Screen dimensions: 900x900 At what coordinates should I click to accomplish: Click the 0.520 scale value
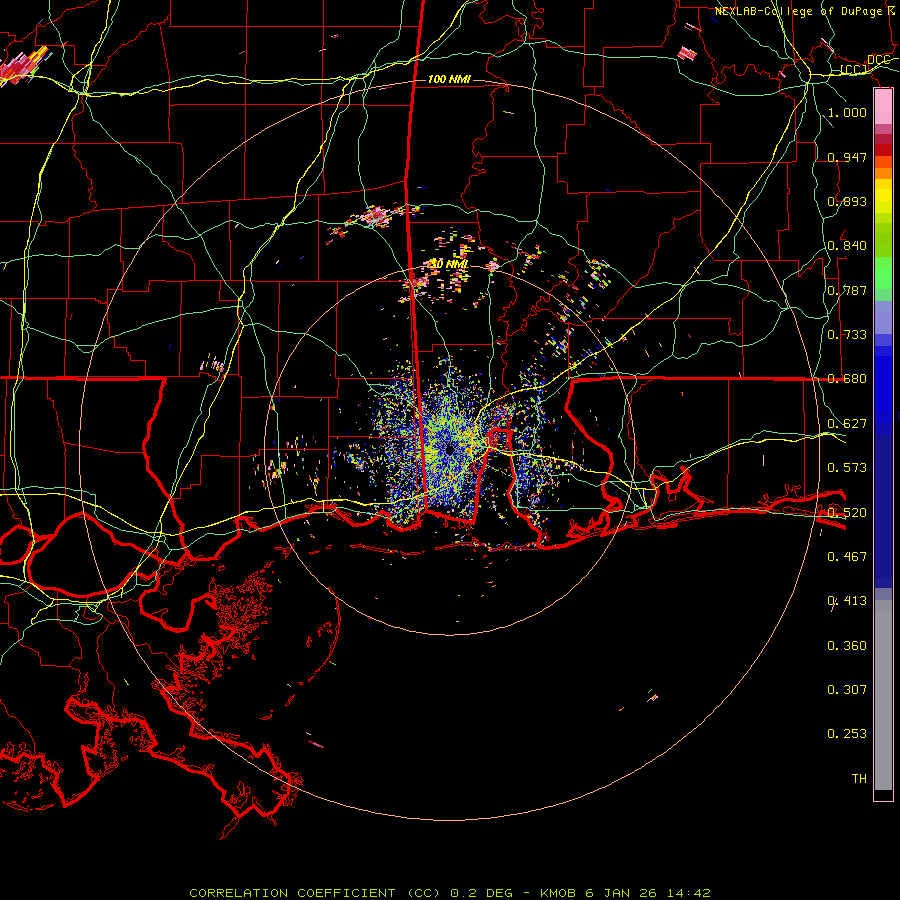(847, 513)
